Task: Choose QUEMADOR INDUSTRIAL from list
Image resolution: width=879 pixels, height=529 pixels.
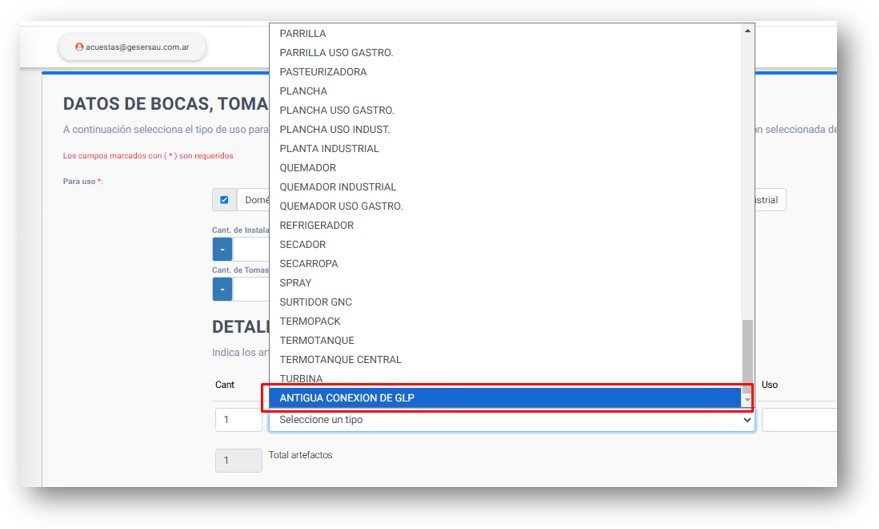Action: [x=338, y=187]
